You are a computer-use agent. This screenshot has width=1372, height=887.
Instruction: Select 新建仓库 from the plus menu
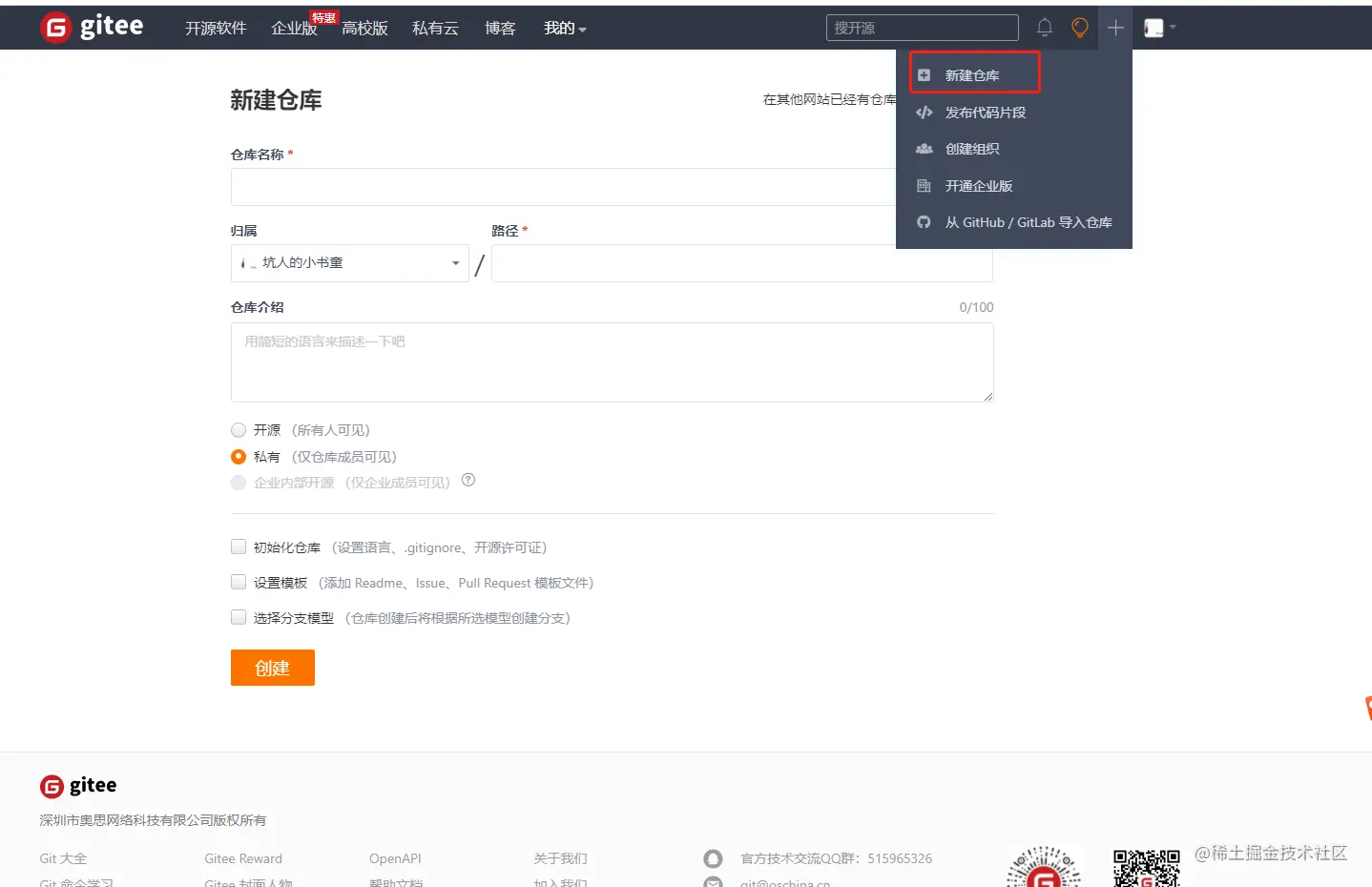click(x=973, y=75)
